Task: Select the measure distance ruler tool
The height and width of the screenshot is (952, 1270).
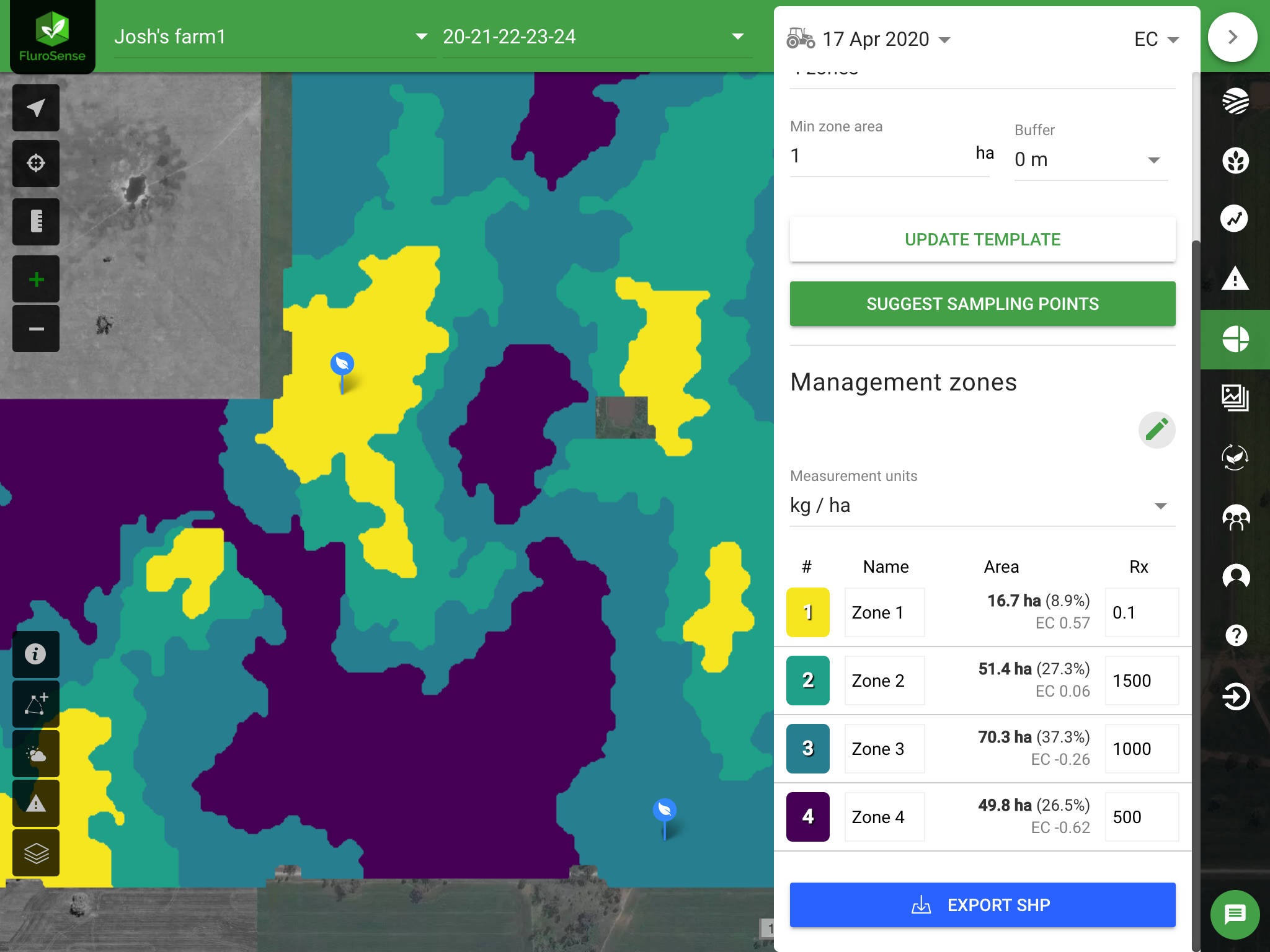Action: click(x=35, y=221)
